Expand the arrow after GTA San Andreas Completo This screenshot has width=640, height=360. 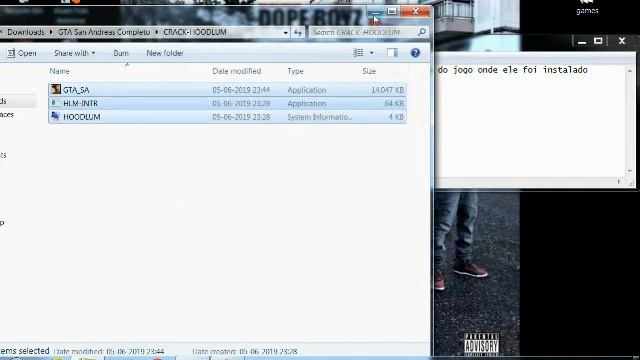pos(157,32)
